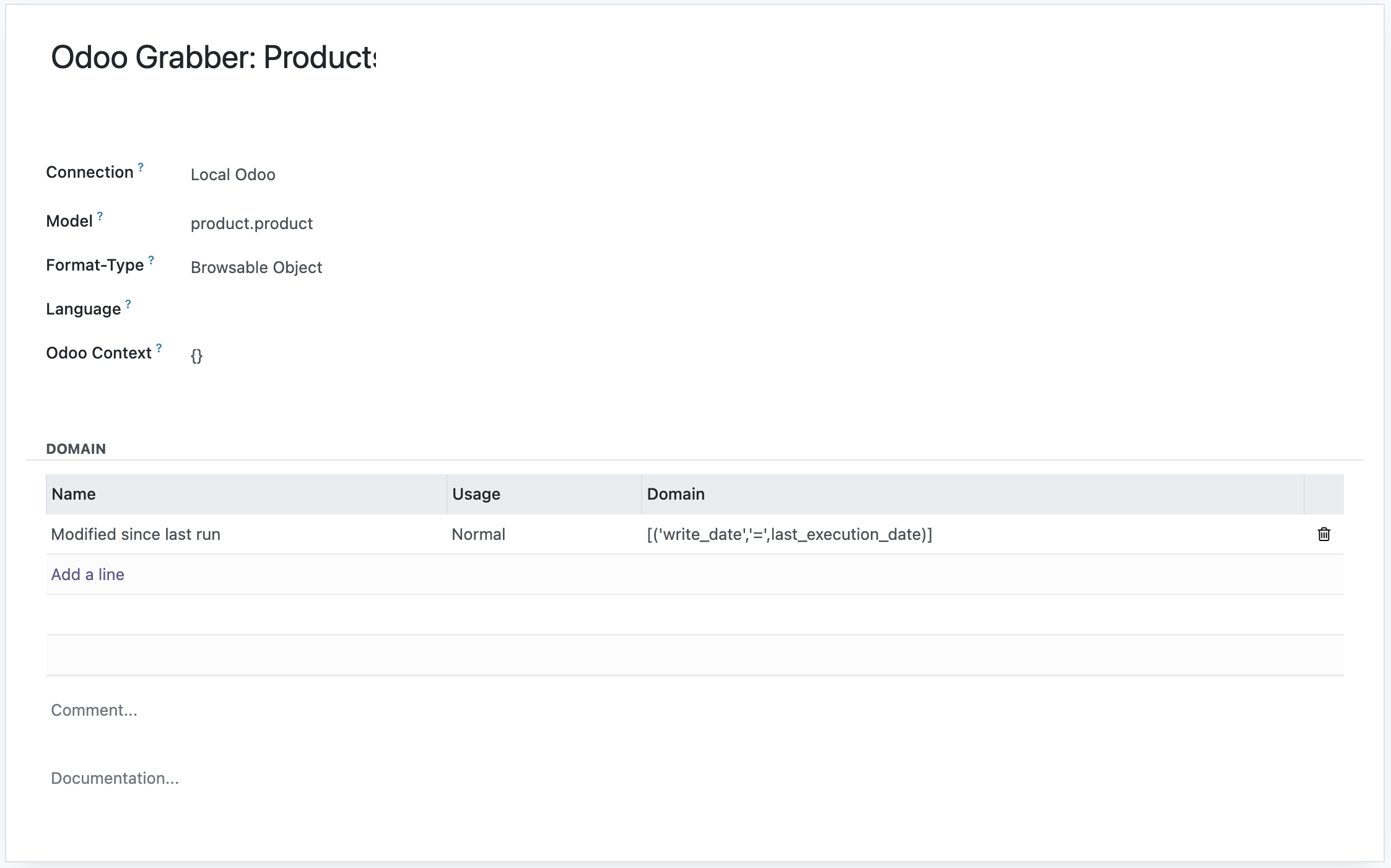
Task: Select the Modified since last run name cell
Action: click(x=246, y=534)
